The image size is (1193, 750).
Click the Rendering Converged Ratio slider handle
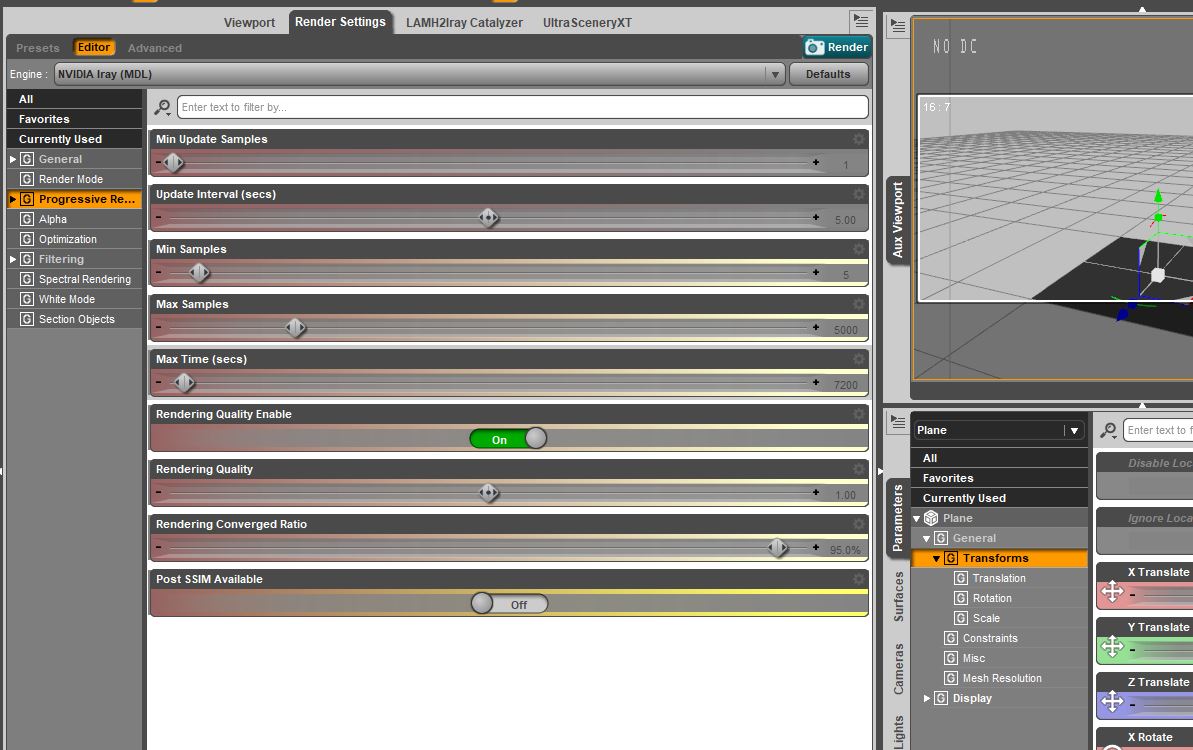[778, 548]
